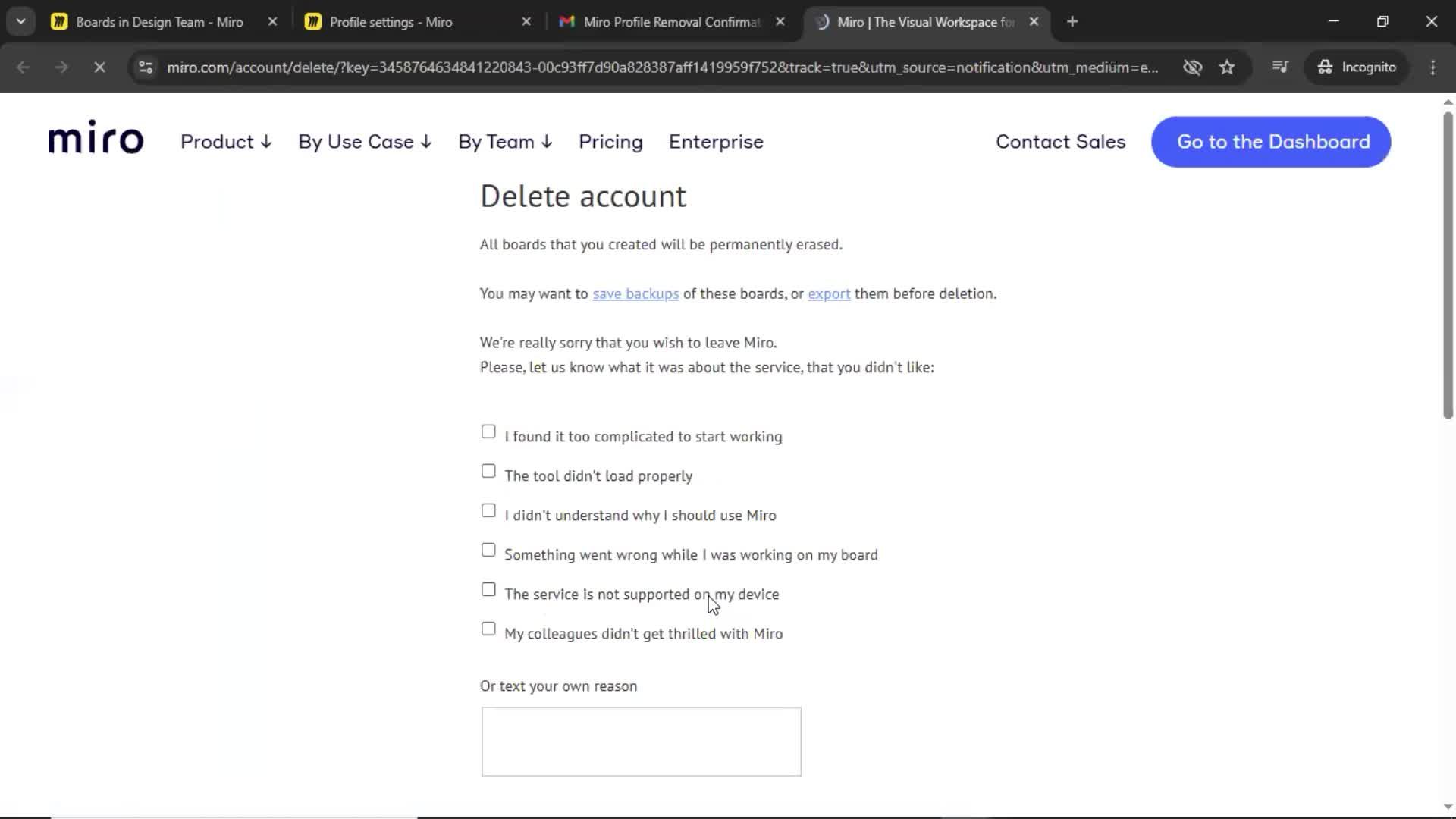1456x819 pixels.
Task: Bookmark this page with the star icon
Action: tap(1227, 67)
